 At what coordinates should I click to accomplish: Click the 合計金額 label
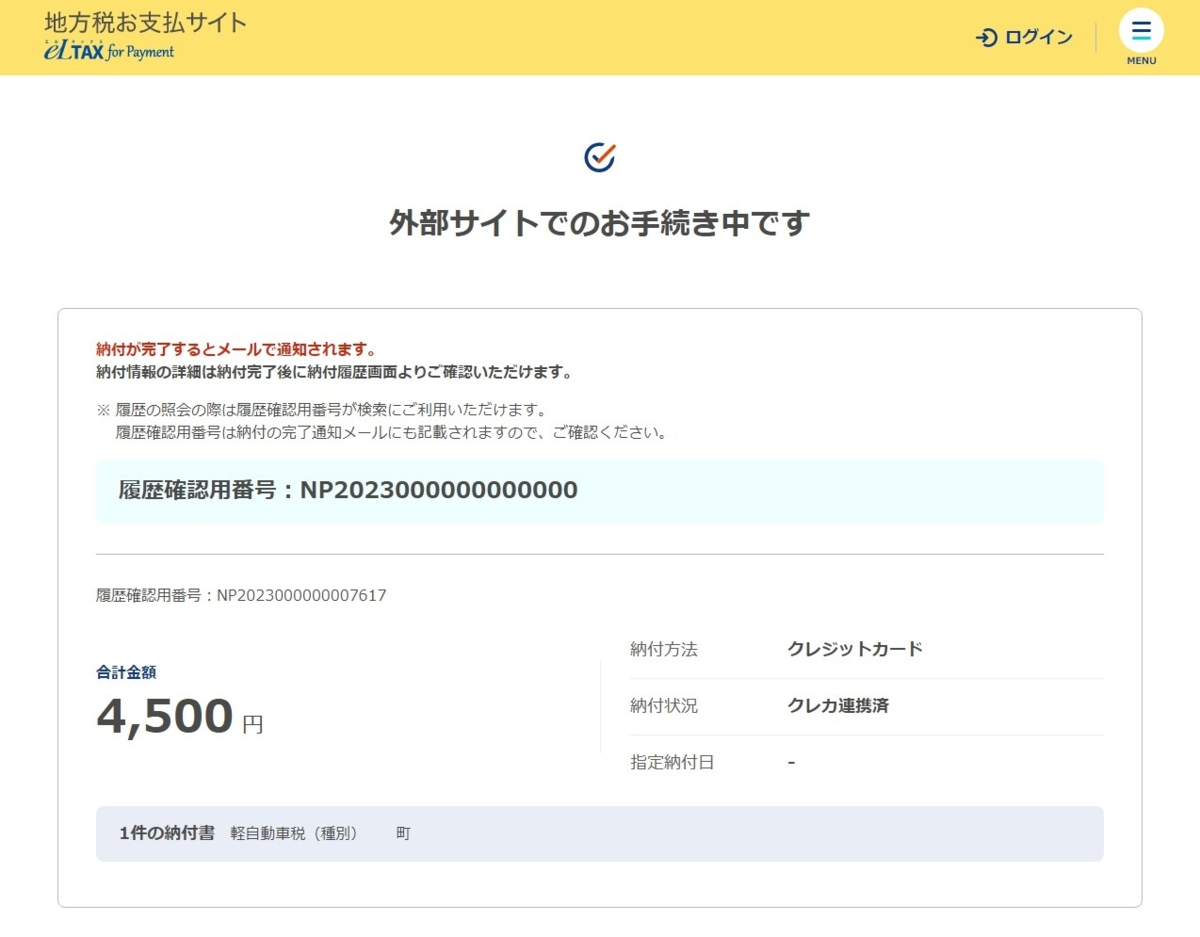pyautogui.click(x=126, y=672)
